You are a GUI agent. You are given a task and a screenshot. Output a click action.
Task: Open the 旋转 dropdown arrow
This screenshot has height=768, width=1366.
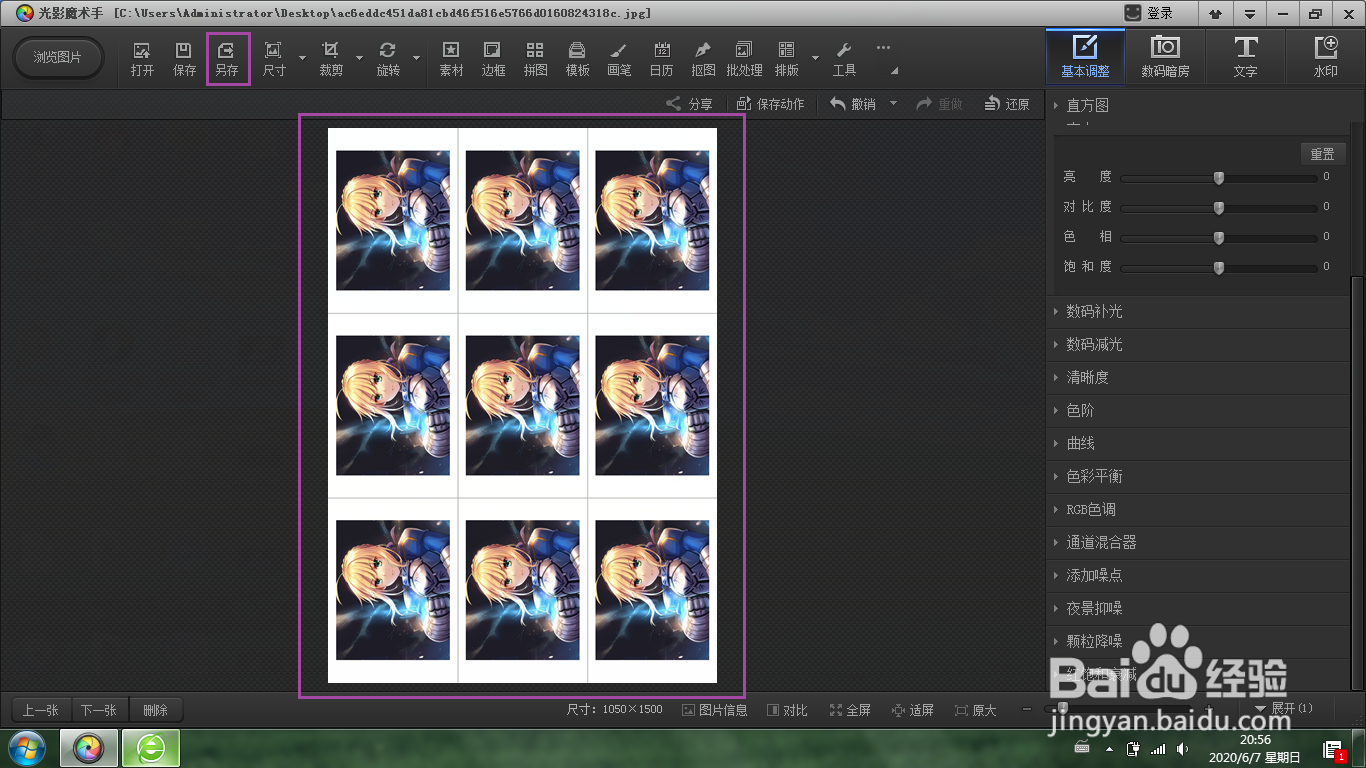(x=416, y=59)
